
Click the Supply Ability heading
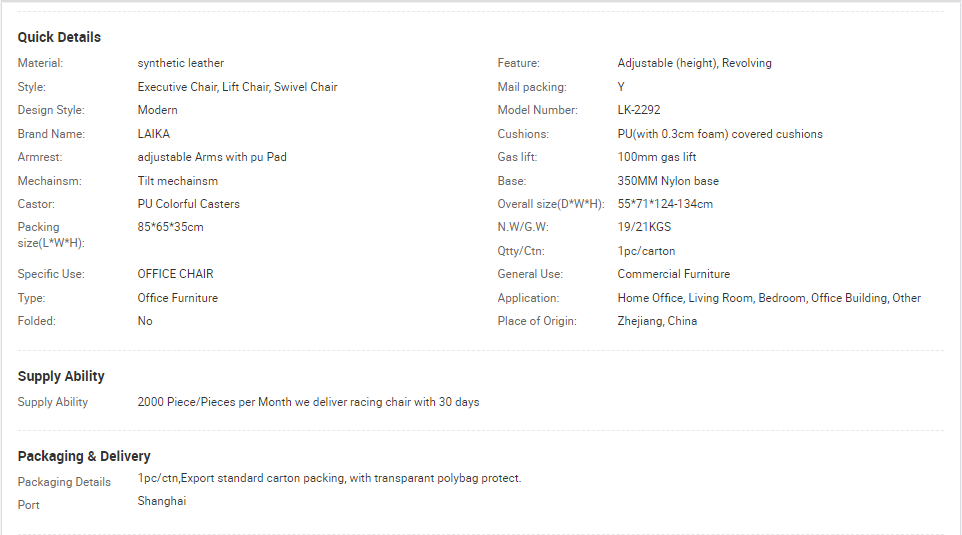[x=61, y=376]
